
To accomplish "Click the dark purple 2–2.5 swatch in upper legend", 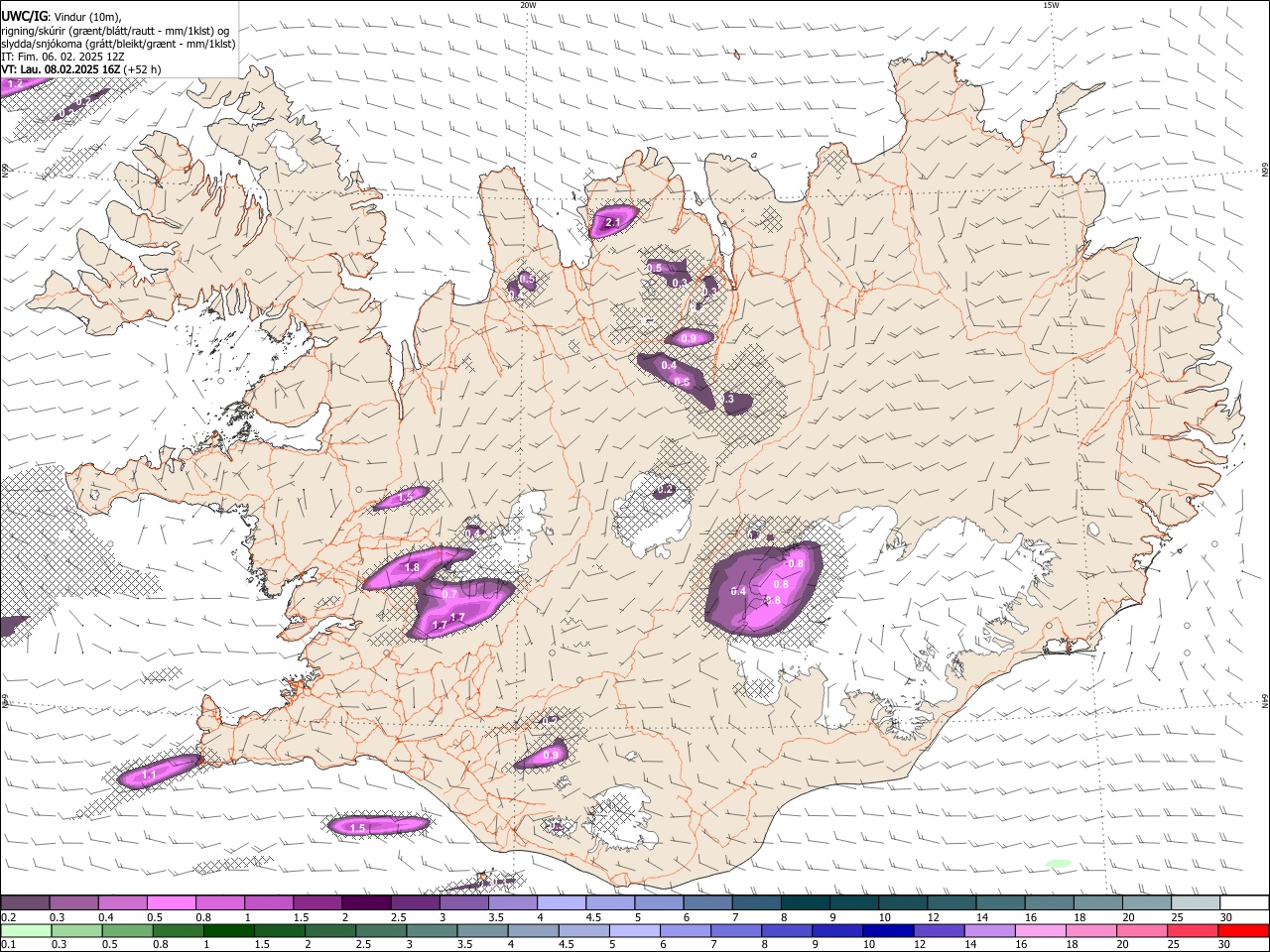I will coord(365,902).
